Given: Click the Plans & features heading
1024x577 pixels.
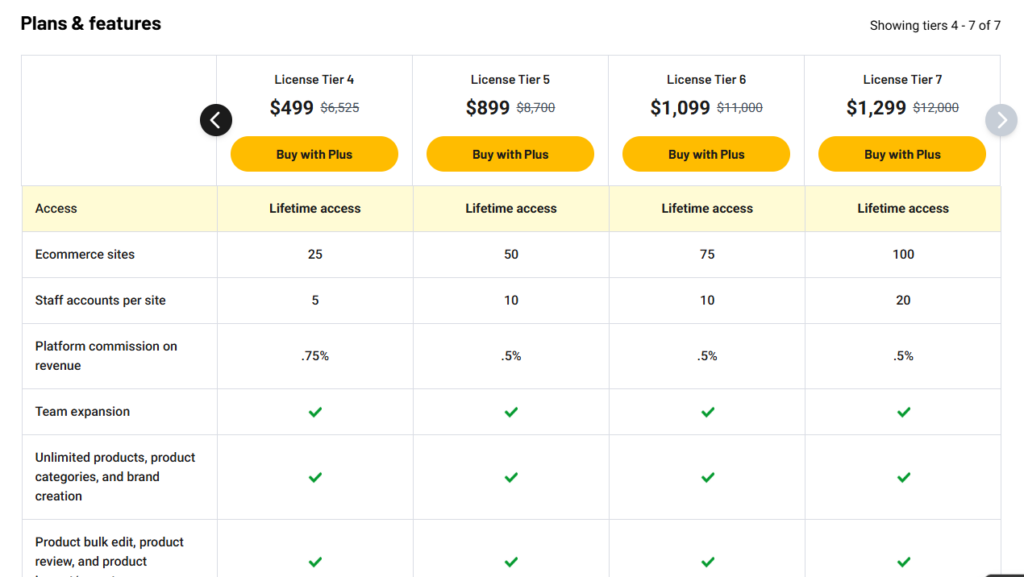Looking at the screenshot, I should coord(91,23).
